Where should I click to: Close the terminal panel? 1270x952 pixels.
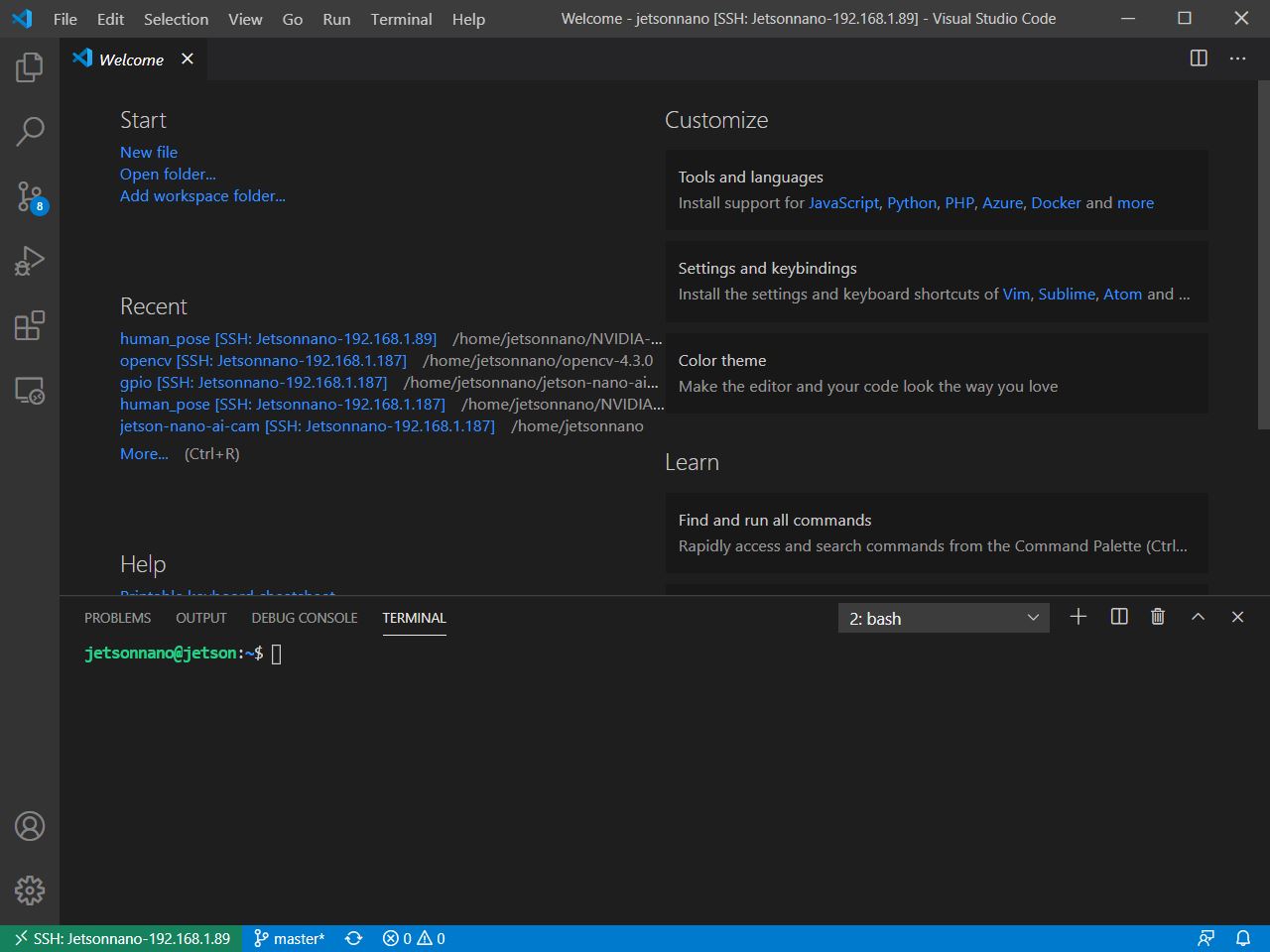tap(1237, 617)
